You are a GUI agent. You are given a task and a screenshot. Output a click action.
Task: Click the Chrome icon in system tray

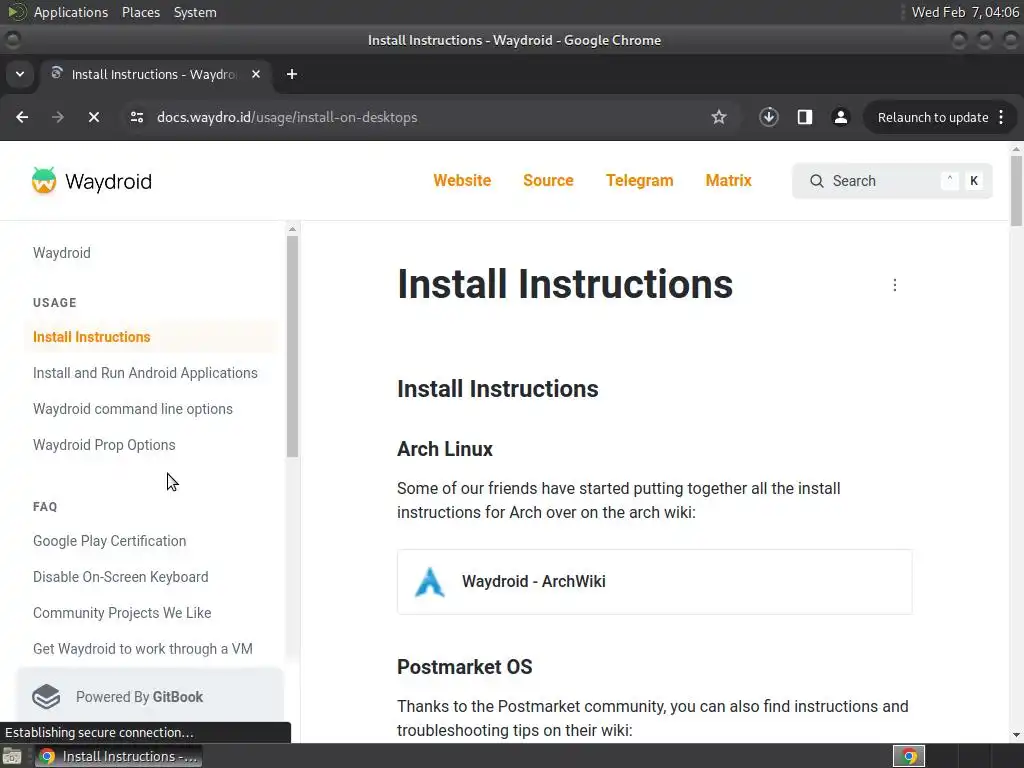909,756
